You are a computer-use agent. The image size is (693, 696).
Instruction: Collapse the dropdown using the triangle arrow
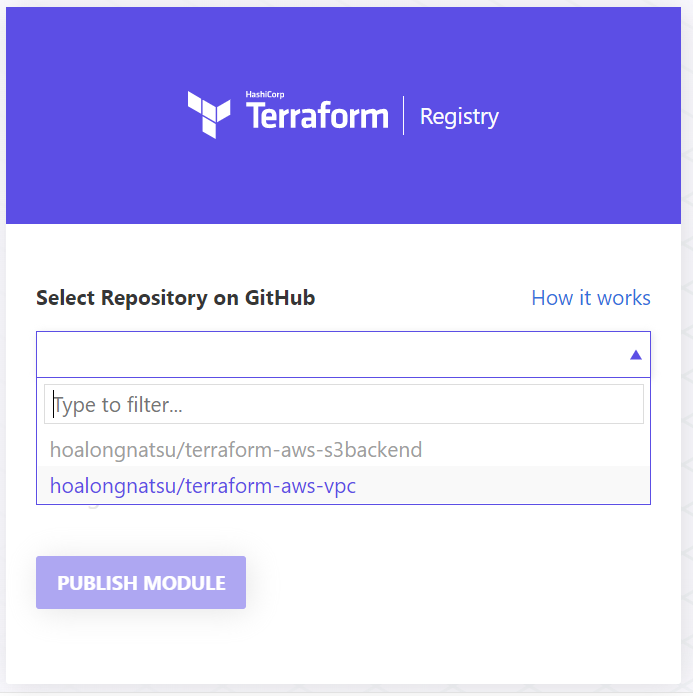point(635,355)
